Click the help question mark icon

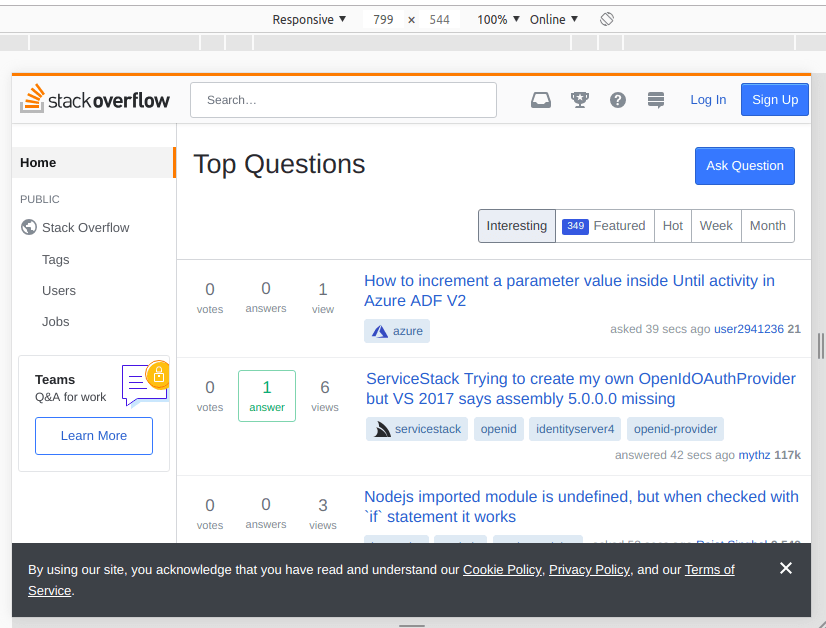pos(618,100)
